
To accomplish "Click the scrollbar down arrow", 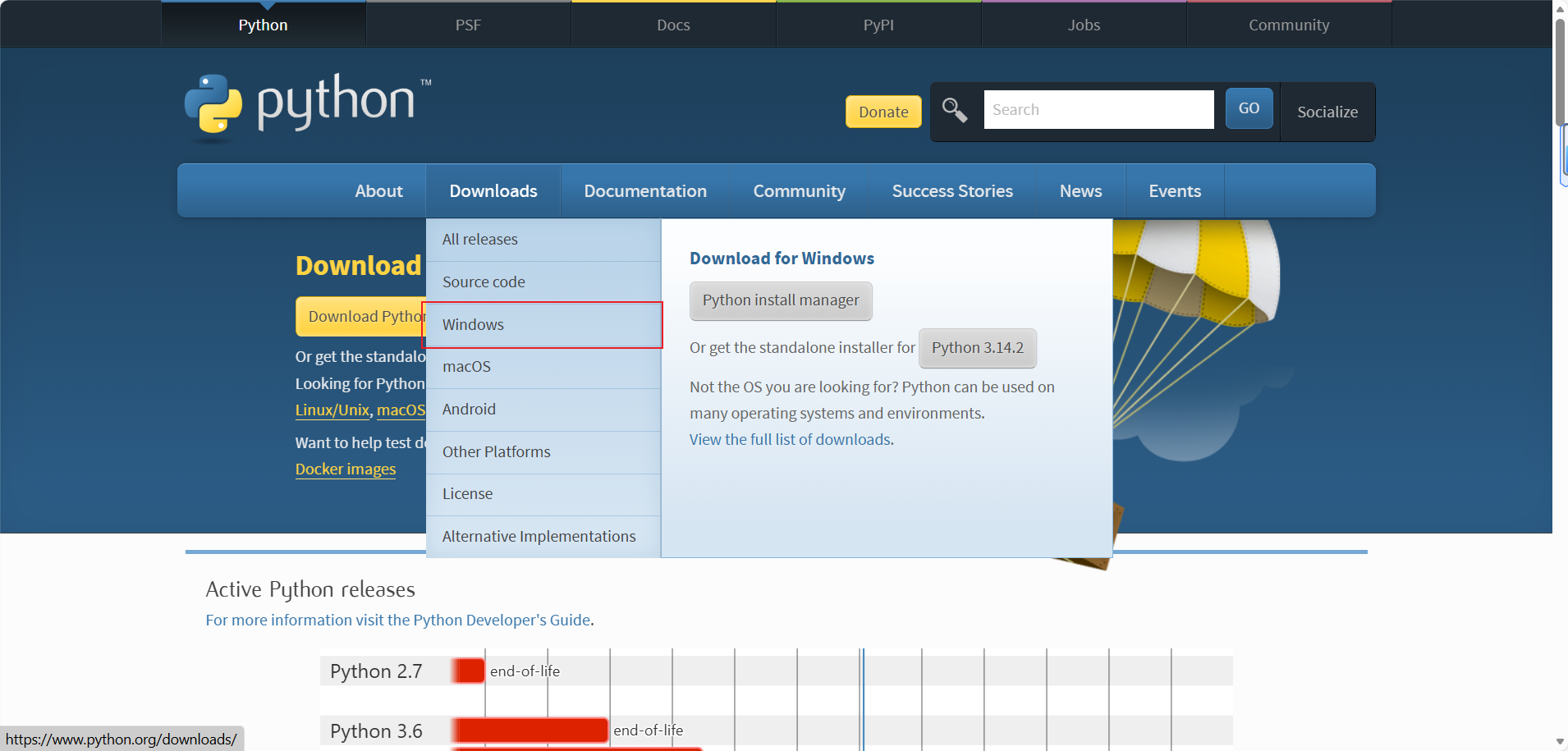I will pos(1560,742).
